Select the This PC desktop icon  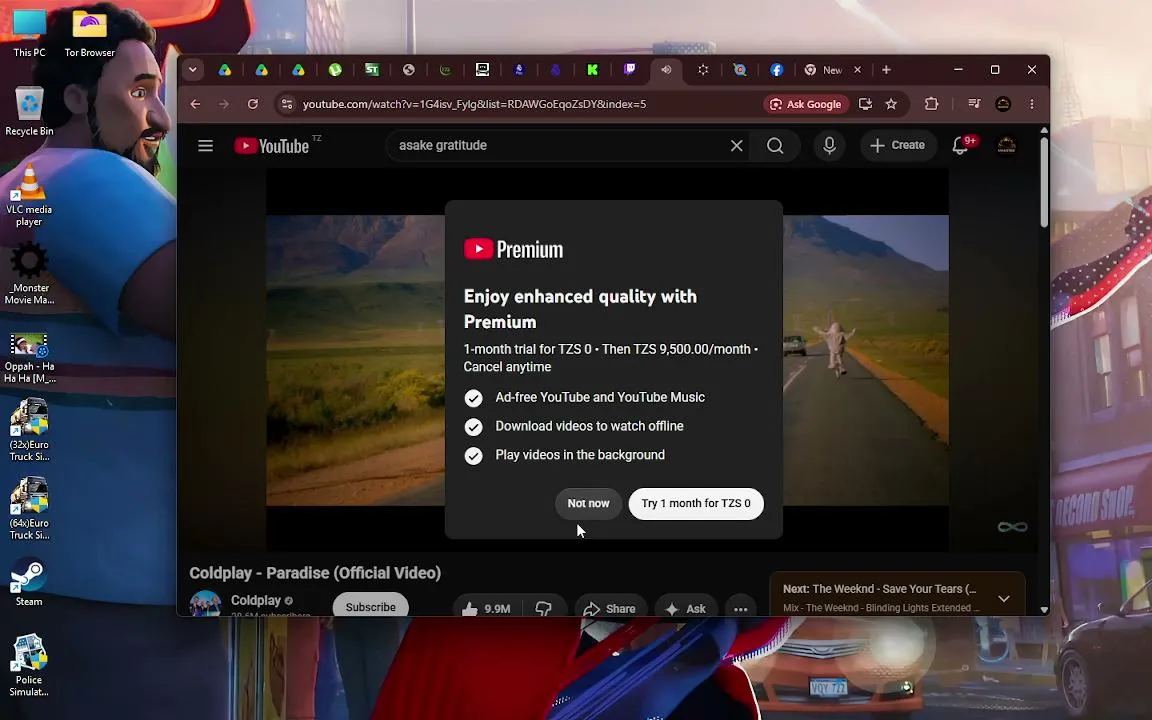point(29,34)
